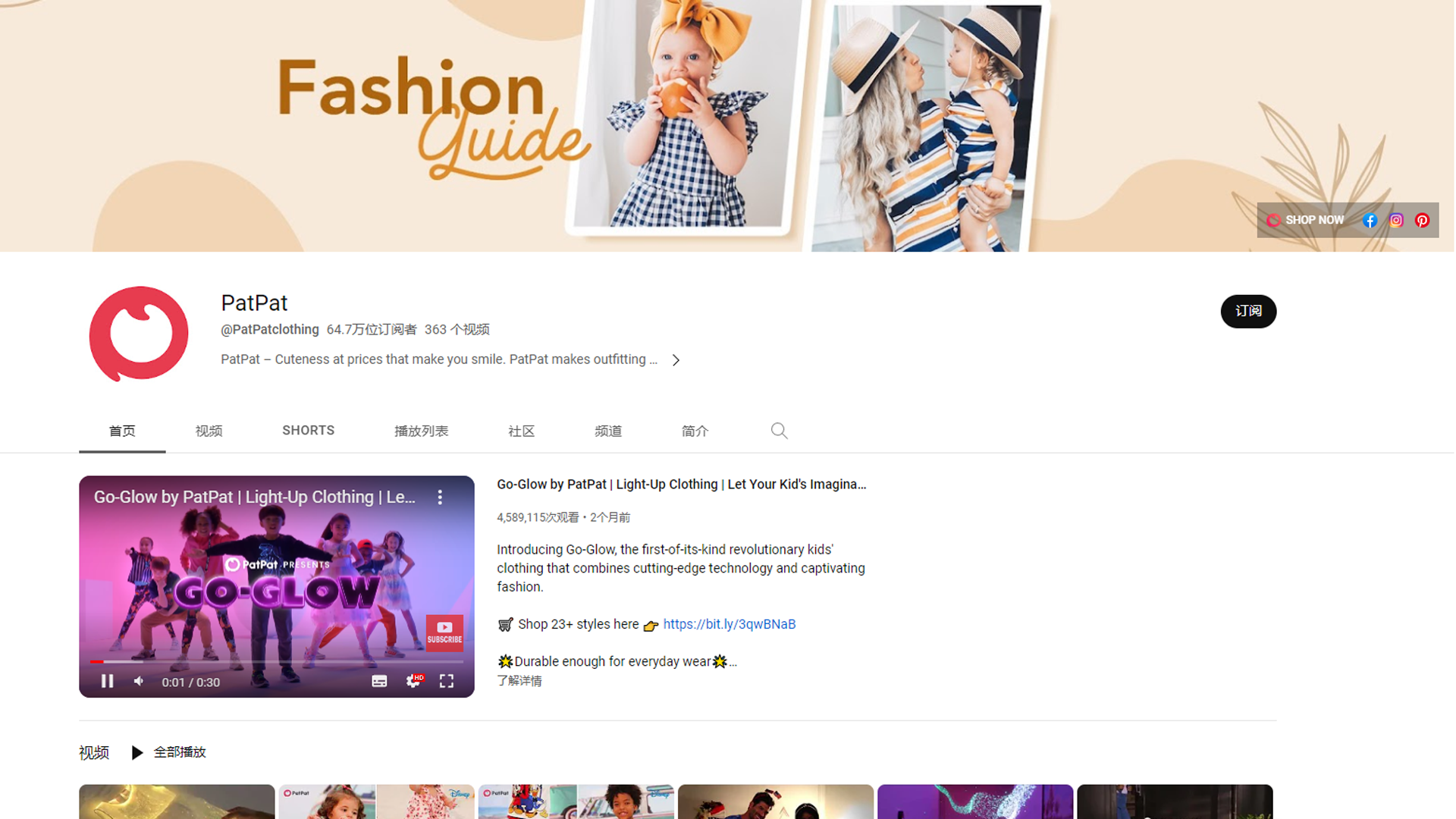The width and height of the screenshot is (1456, 819).
Task: Open the video player settings gear
Action: point(413,681)
